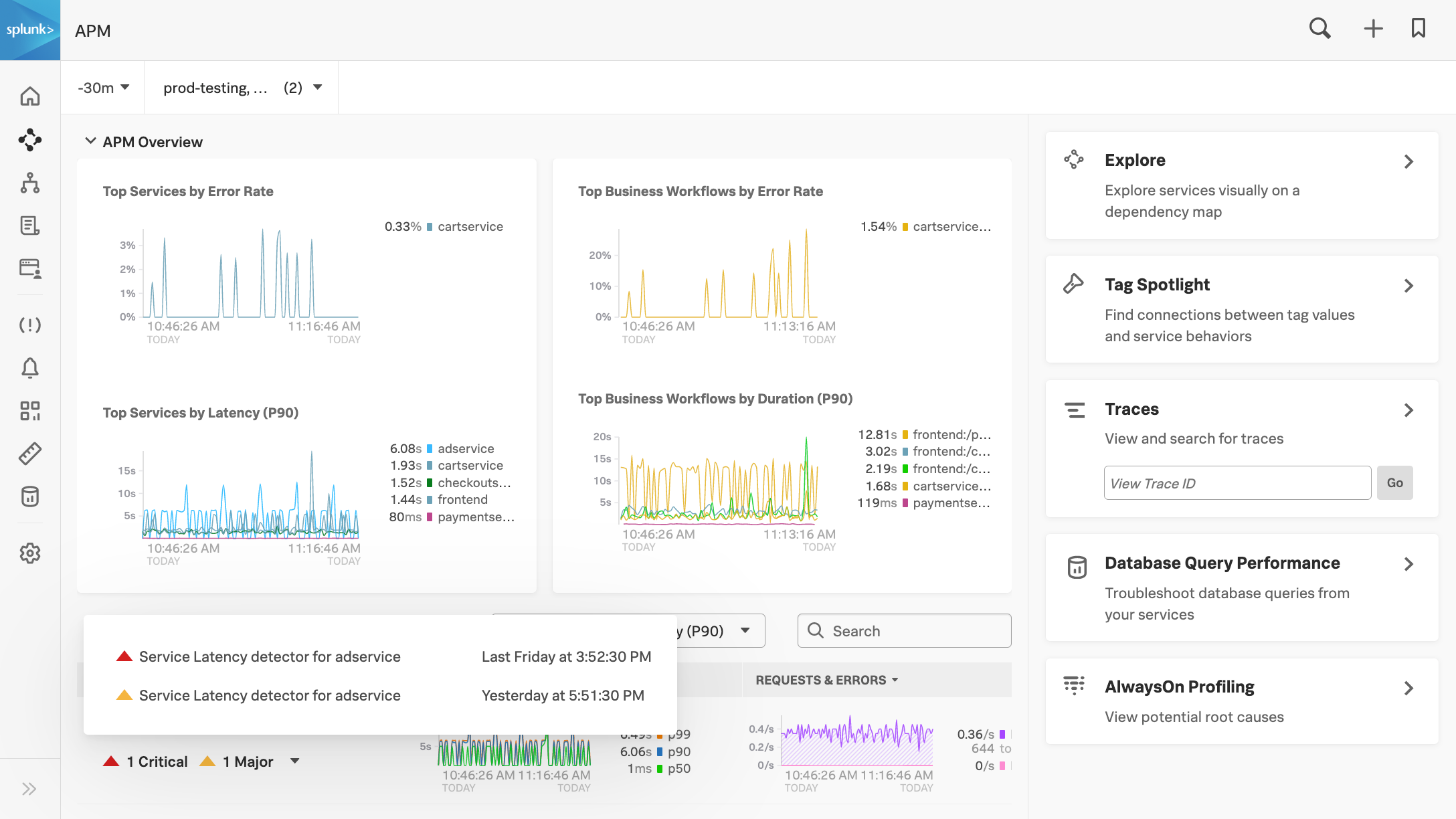Open the dashboards grid icon in the sidebar

(x=30, y=411)
